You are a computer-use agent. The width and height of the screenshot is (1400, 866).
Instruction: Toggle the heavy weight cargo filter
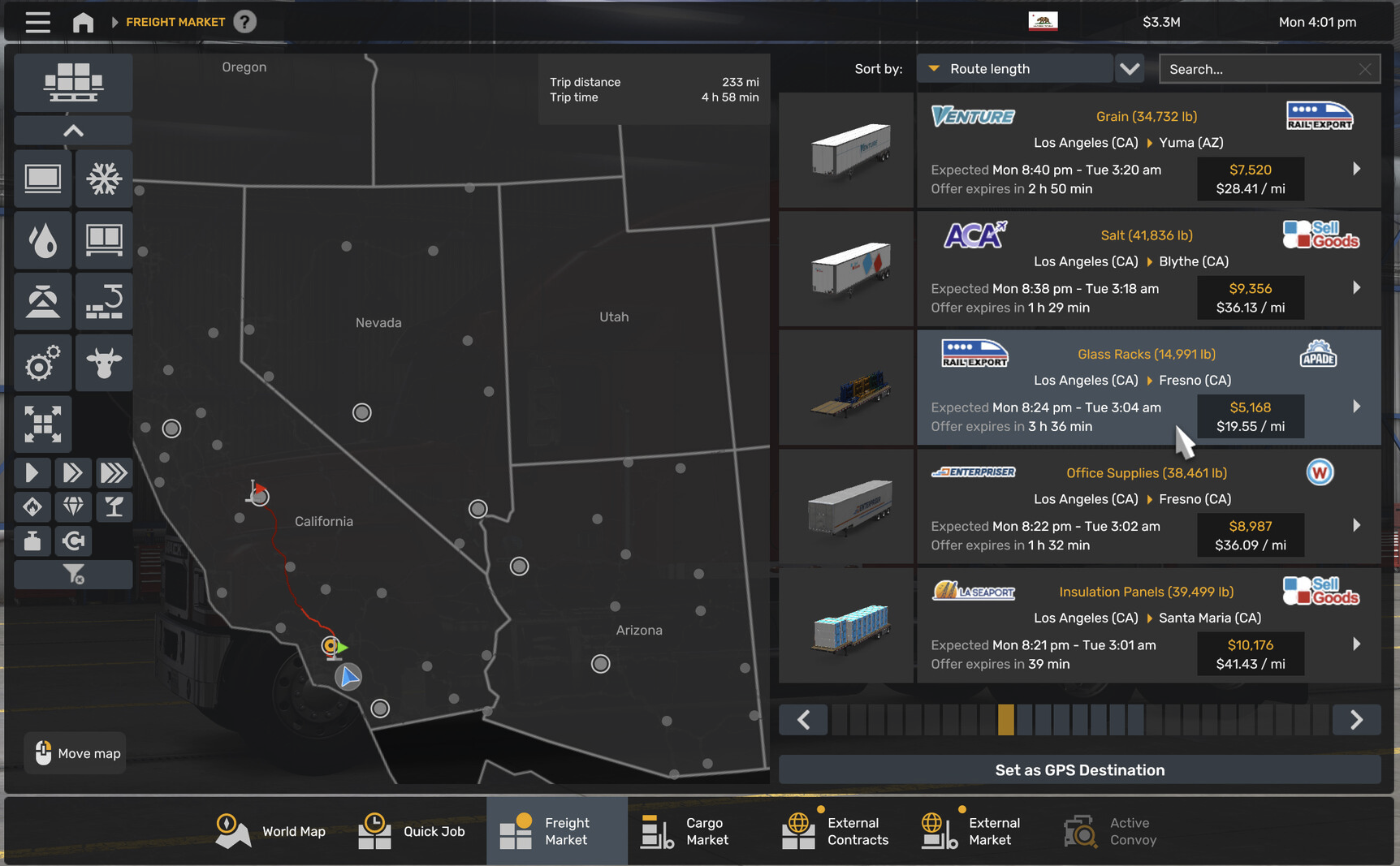[x=32, y=541]
